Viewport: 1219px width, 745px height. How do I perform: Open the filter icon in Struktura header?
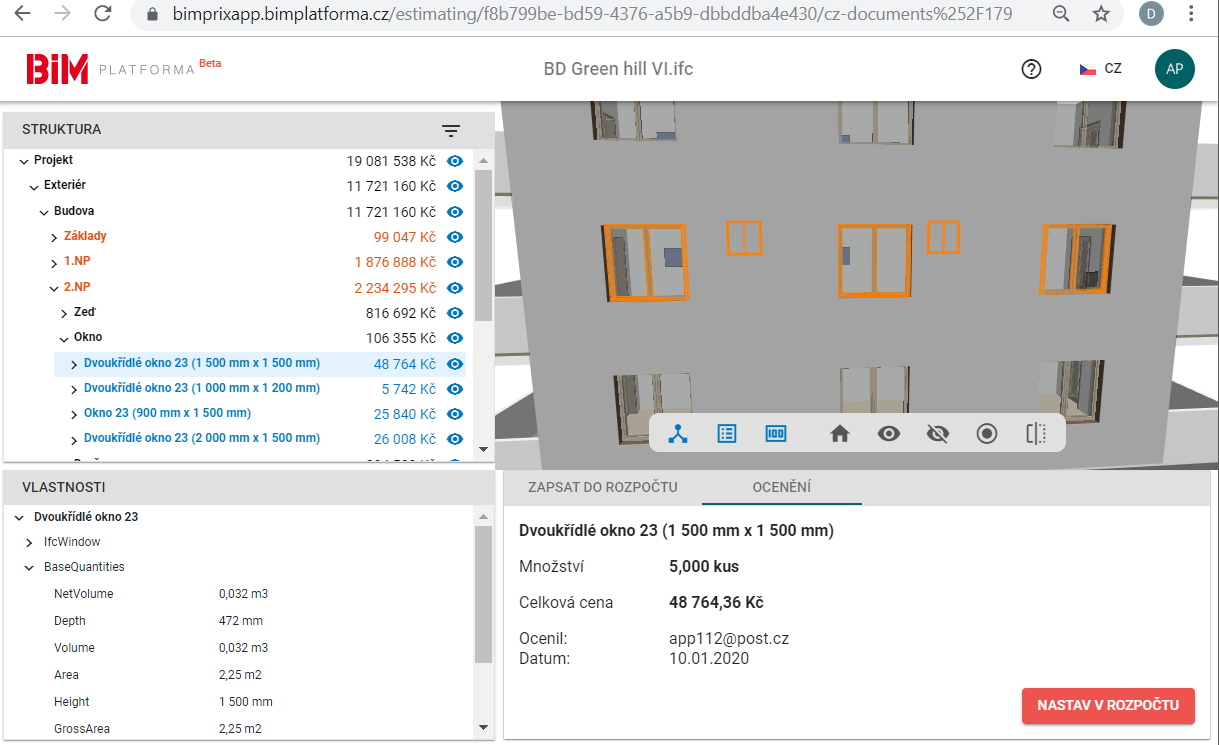(x=451, y=130)
